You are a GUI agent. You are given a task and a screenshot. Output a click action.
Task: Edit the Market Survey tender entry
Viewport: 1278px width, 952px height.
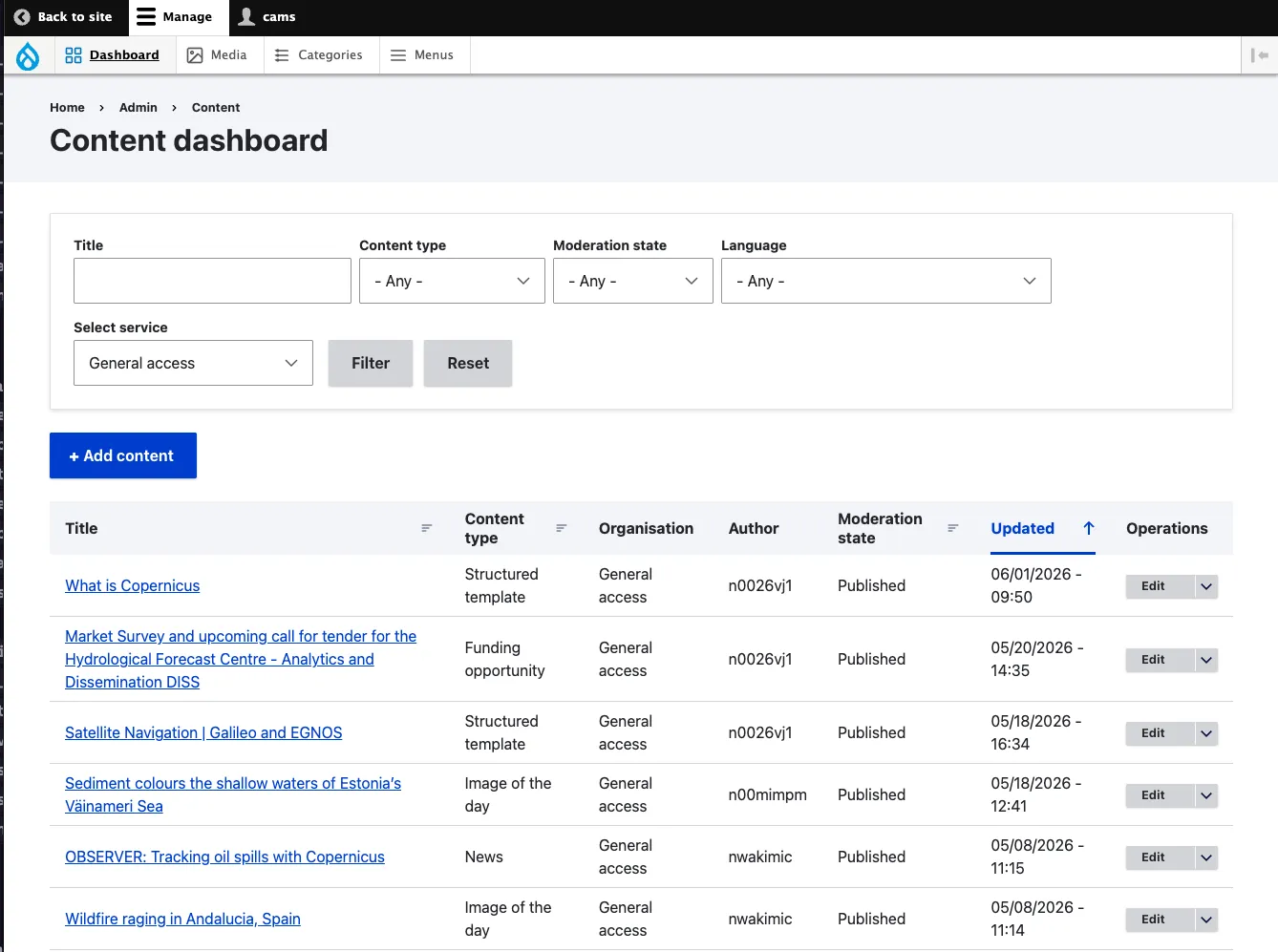(1161, 660)
